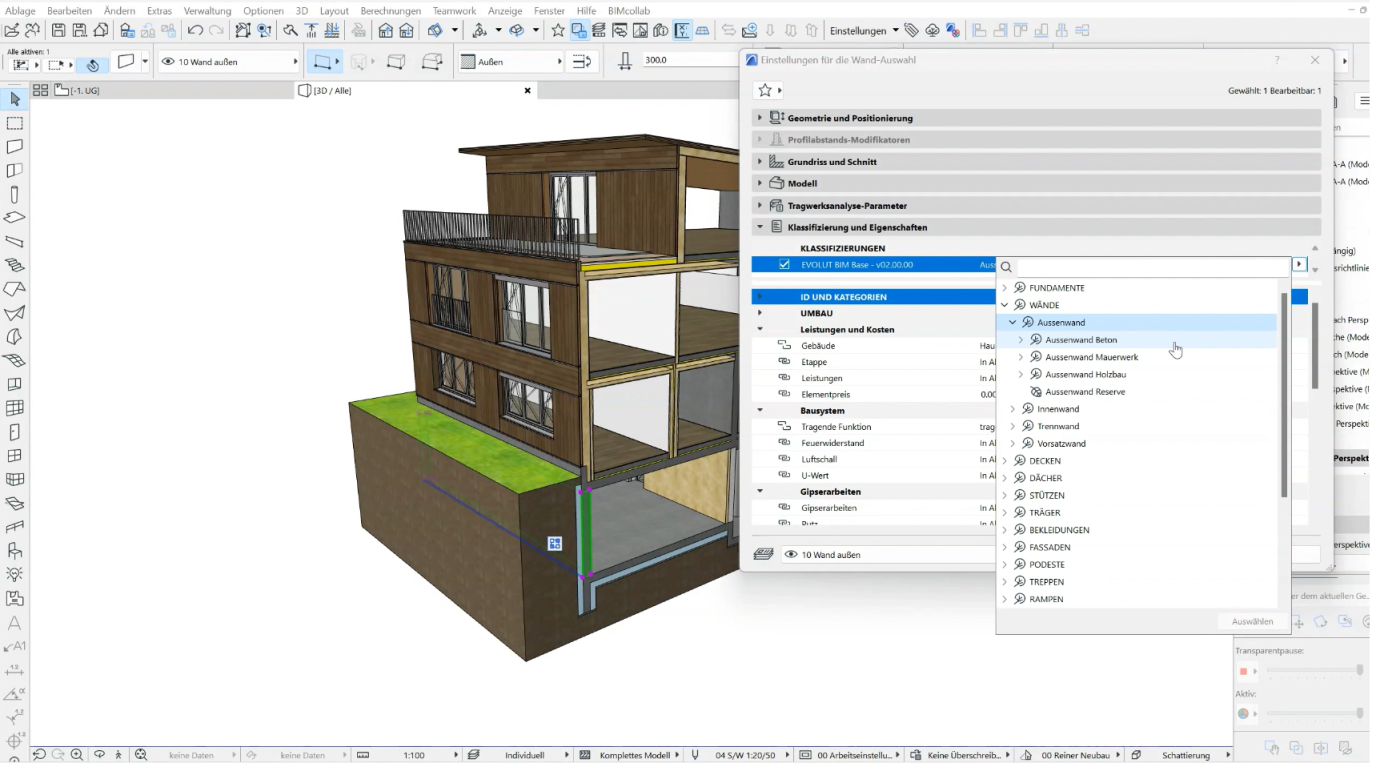Click the wall height icon beside 300.0
Image resolution: width=1376 pixels, height=763 pixels.
point(626,62)
